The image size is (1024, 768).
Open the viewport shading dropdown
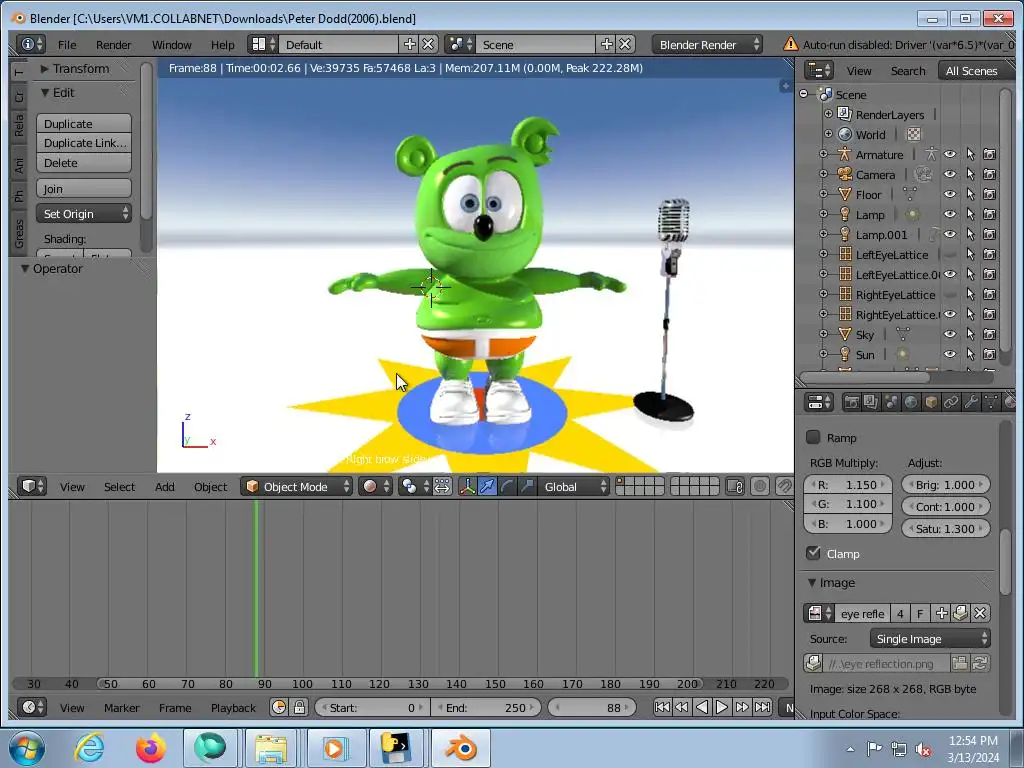[x=376, y=487]
